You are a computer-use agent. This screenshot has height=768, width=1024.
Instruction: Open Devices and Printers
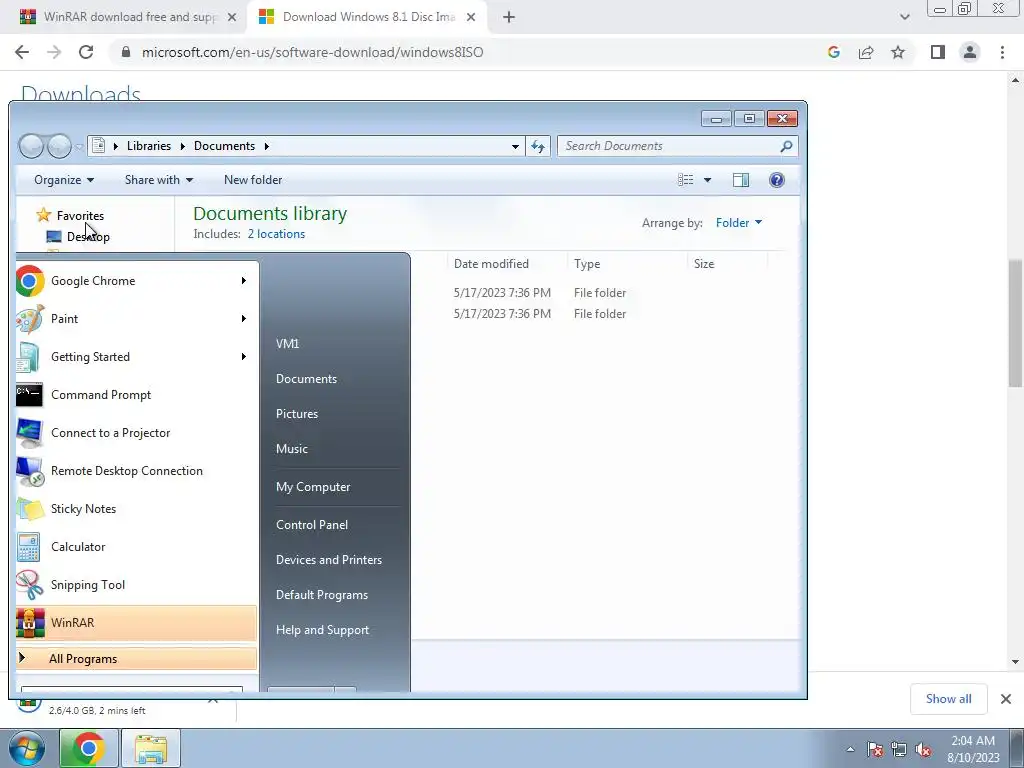click(x=328, y=560)
